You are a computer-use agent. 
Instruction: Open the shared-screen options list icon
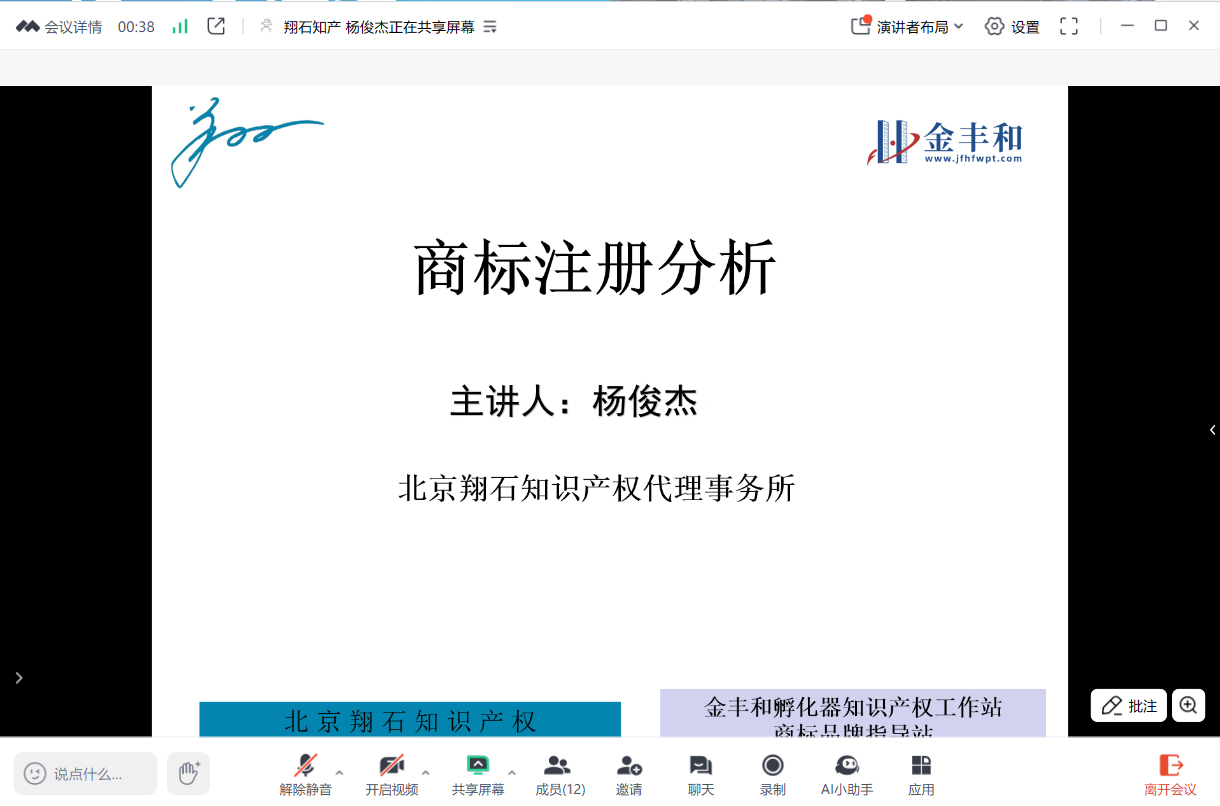click(x=490, y=27)
